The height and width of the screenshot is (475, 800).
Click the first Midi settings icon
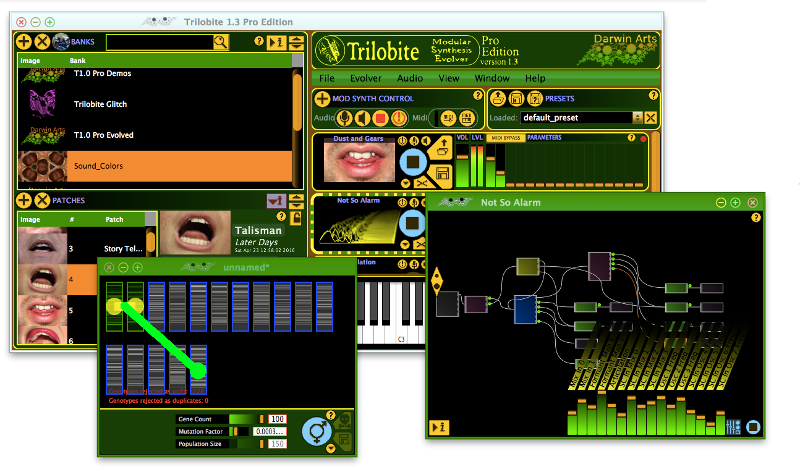tap(448, 118)
